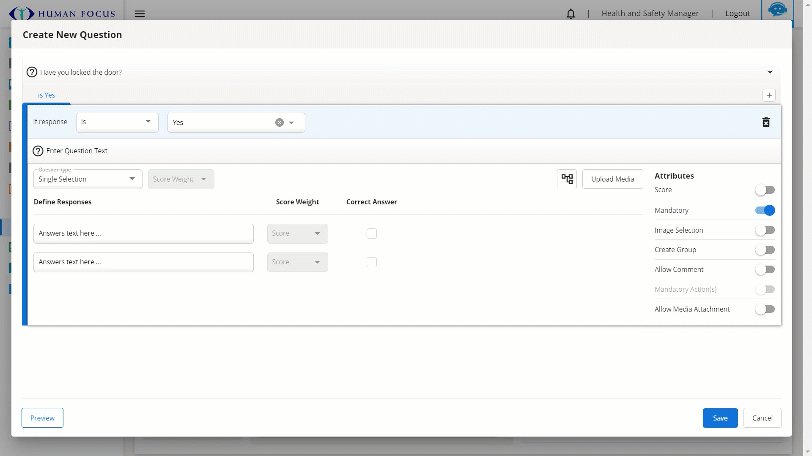Tick the first Correct Answer checkbox
Viewport: 812px width, 456px height.
(x=372, y=233)
